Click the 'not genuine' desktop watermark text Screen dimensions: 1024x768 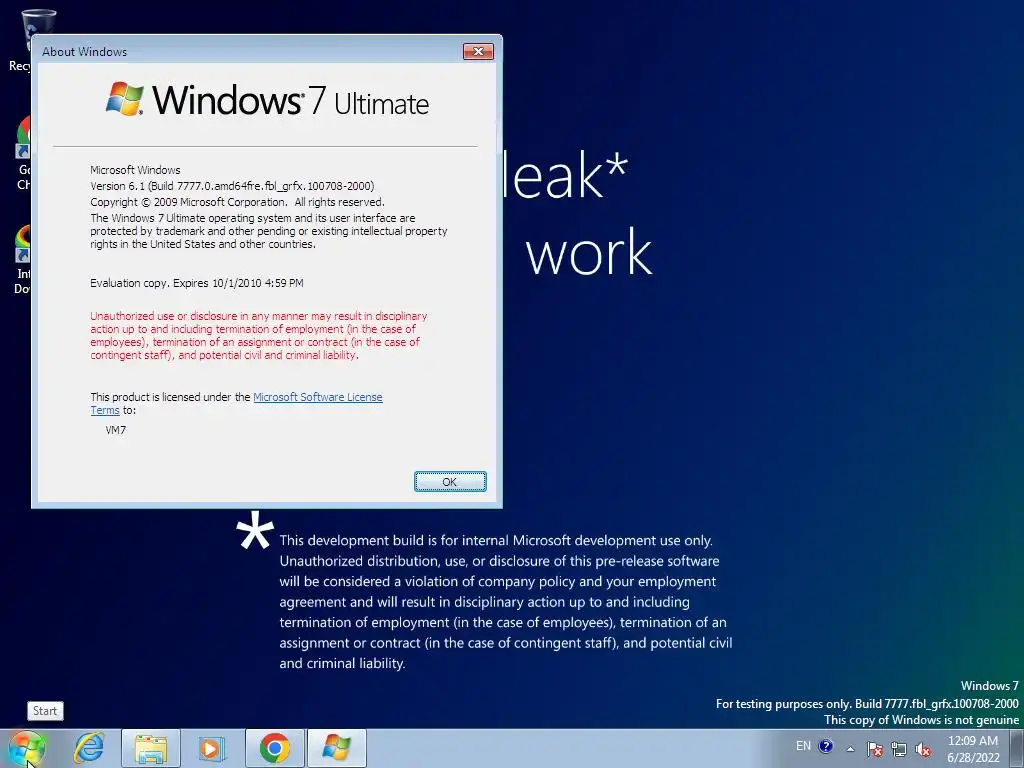921,720
